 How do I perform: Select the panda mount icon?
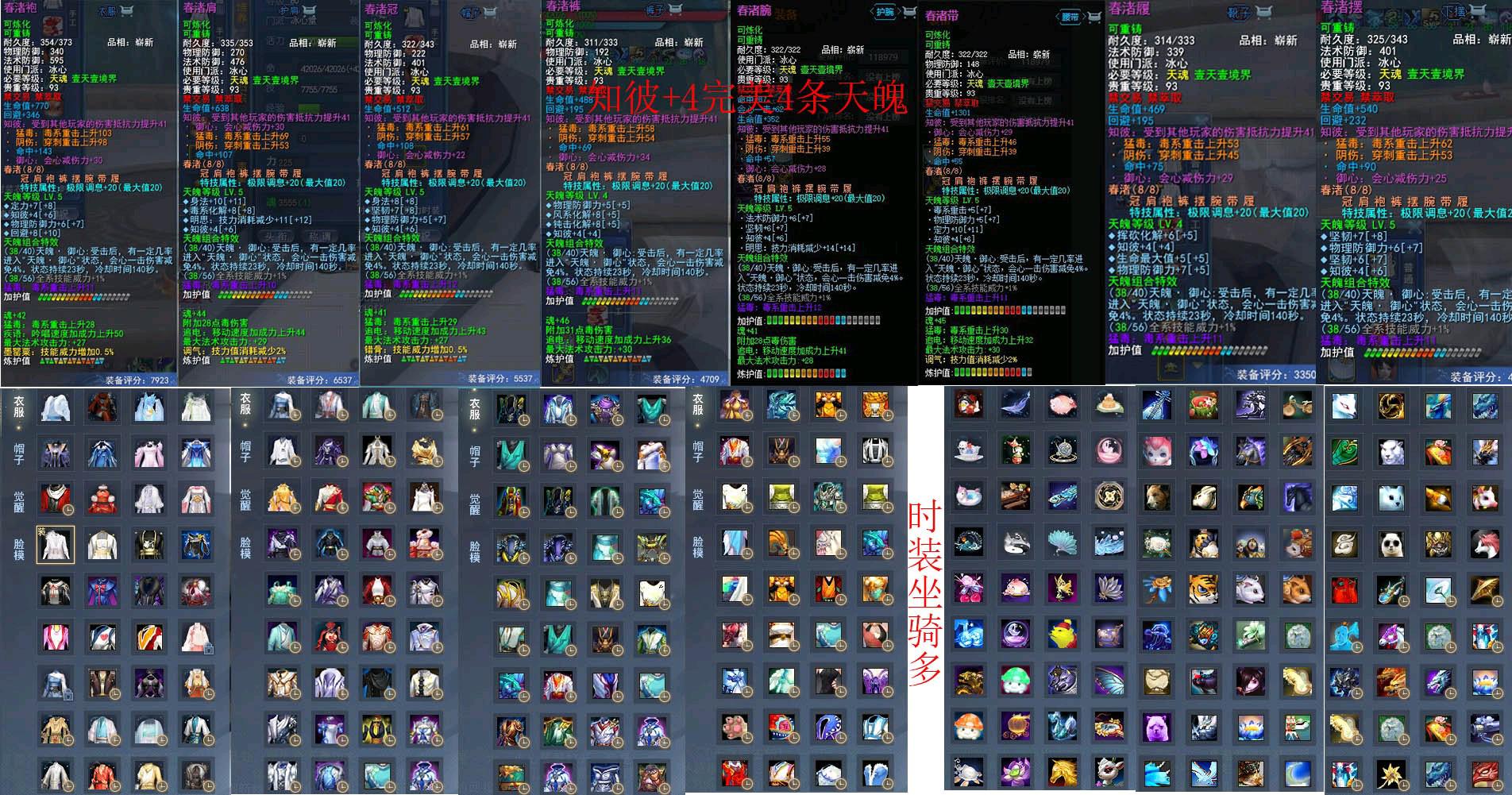[x=1390, y=543]
